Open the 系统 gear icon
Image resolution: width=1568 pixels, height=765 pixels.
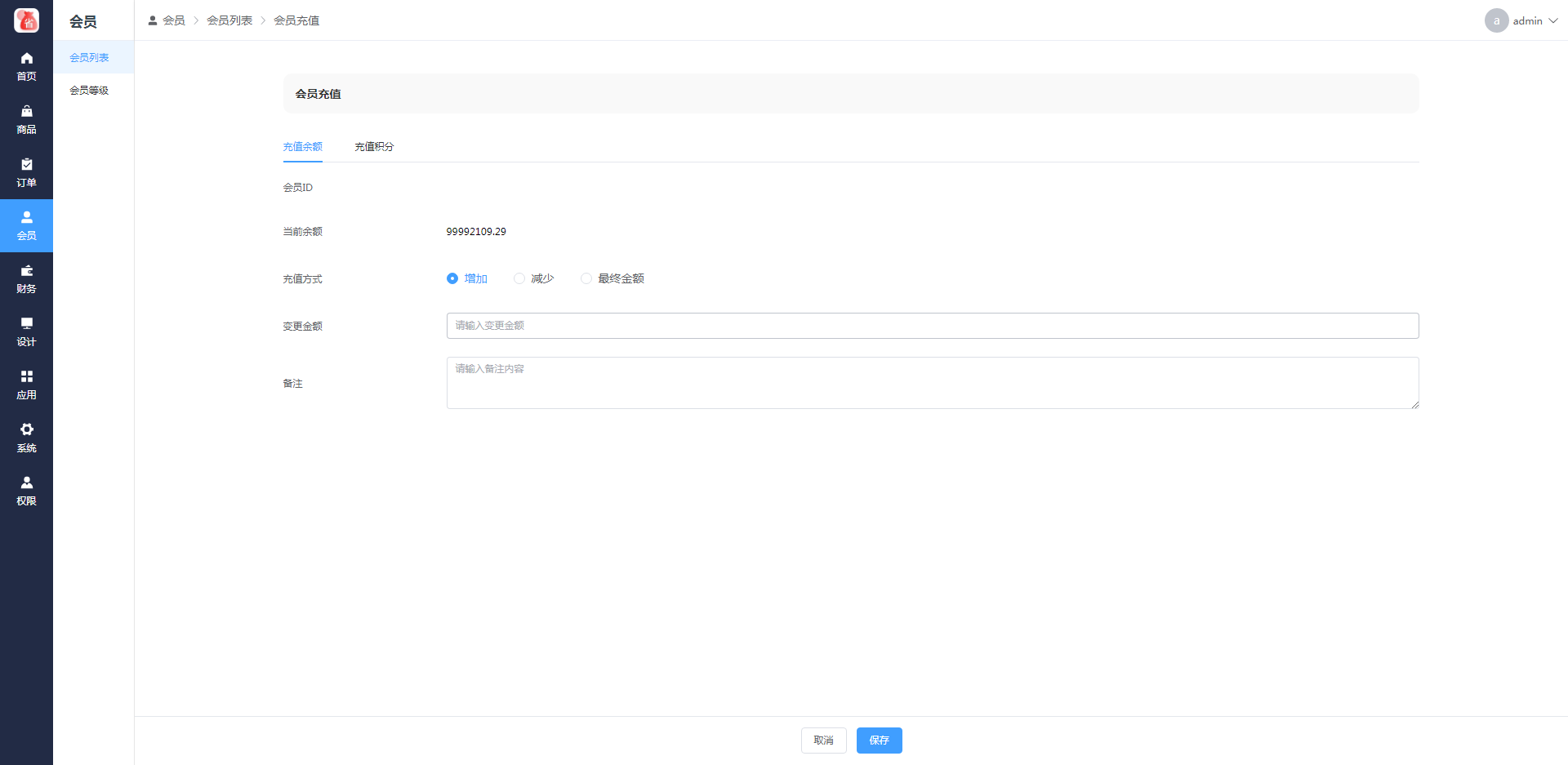(x=26, y=430)
